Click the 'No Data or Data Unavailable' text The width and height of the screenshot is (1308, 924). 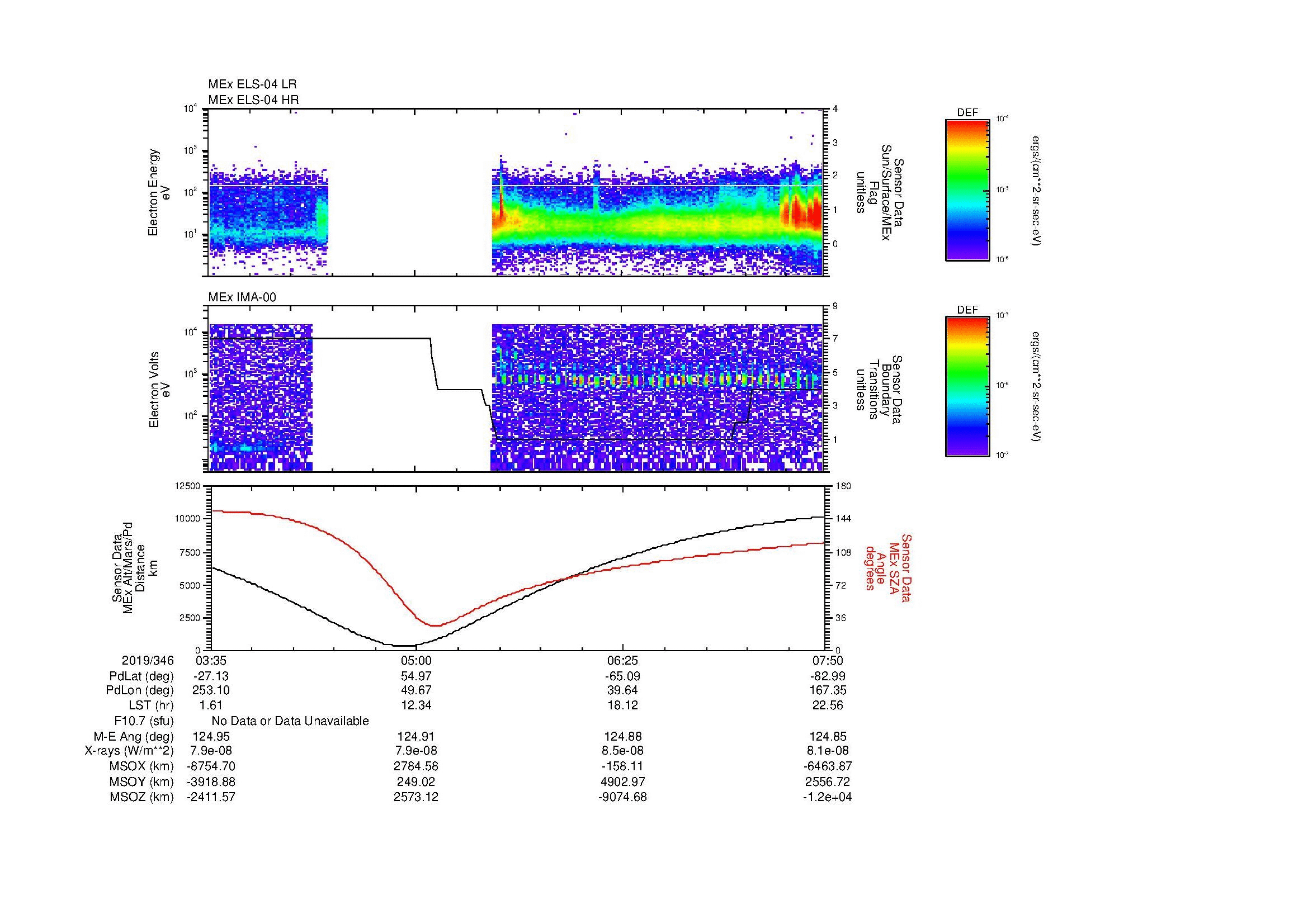pyautogui.click(x=290, y=721)
